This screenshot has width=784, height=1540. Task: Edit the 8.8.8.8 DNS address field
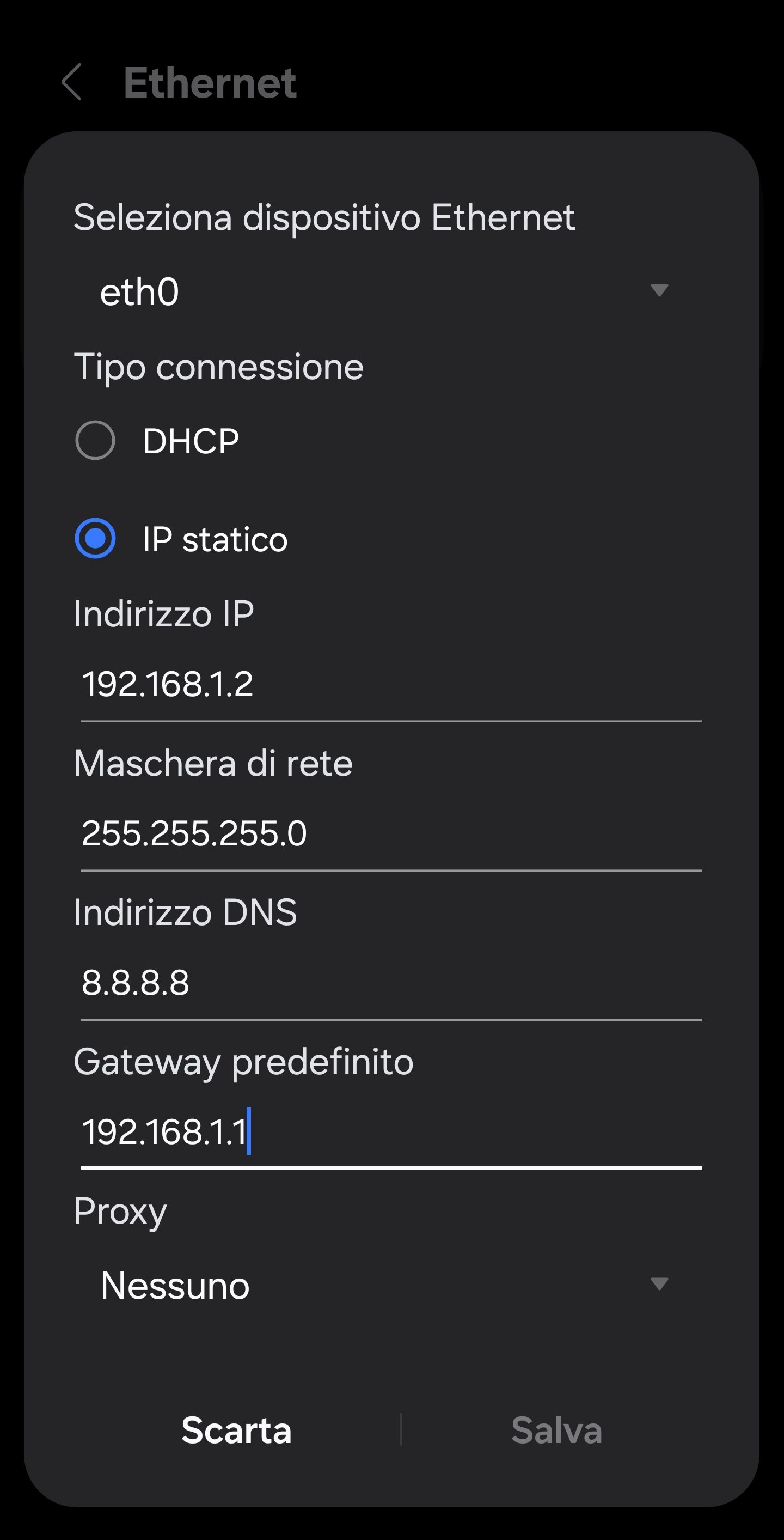point(391,982)
